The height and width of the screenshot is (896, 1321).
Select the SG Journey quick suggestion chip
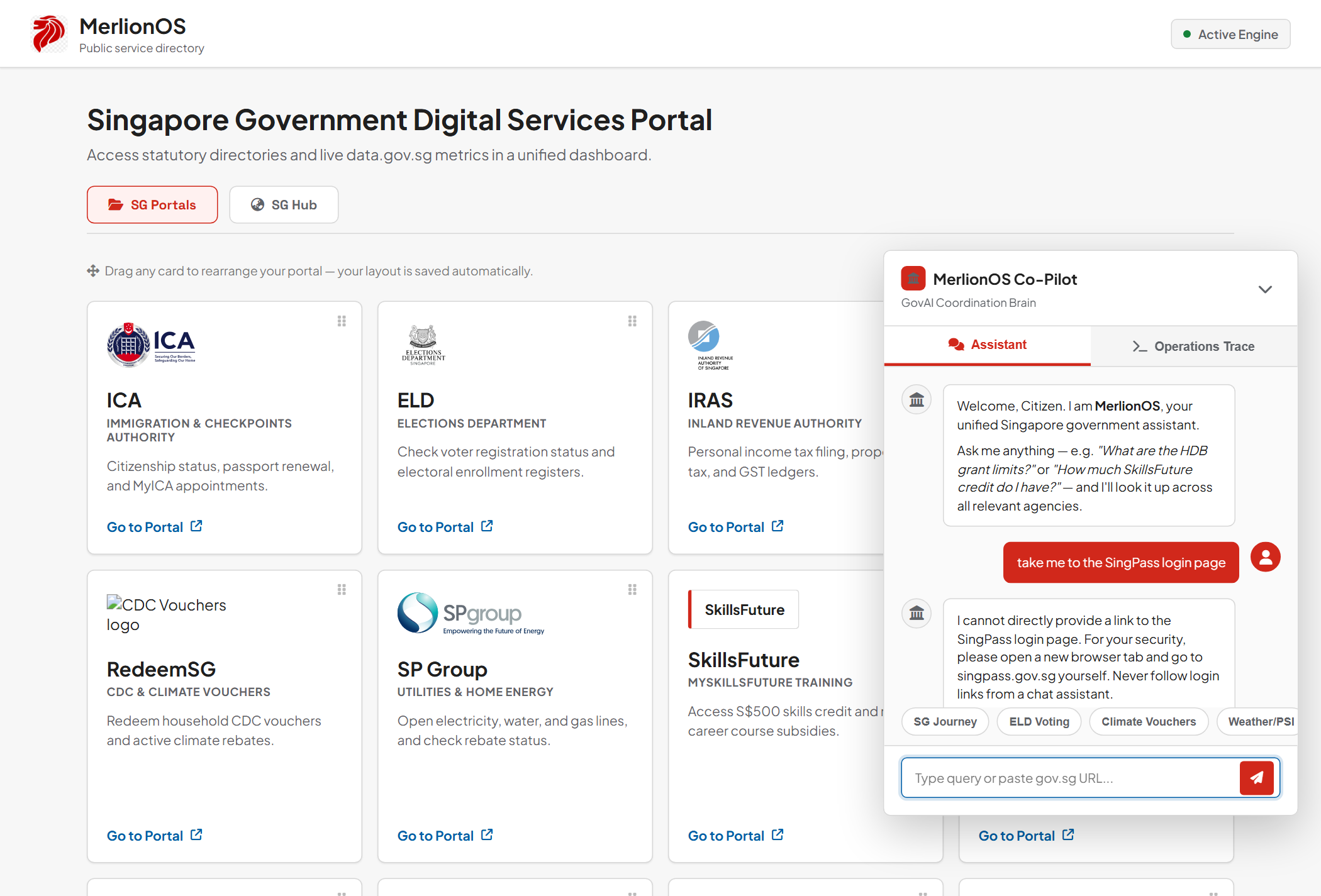(x=945, y=722)
